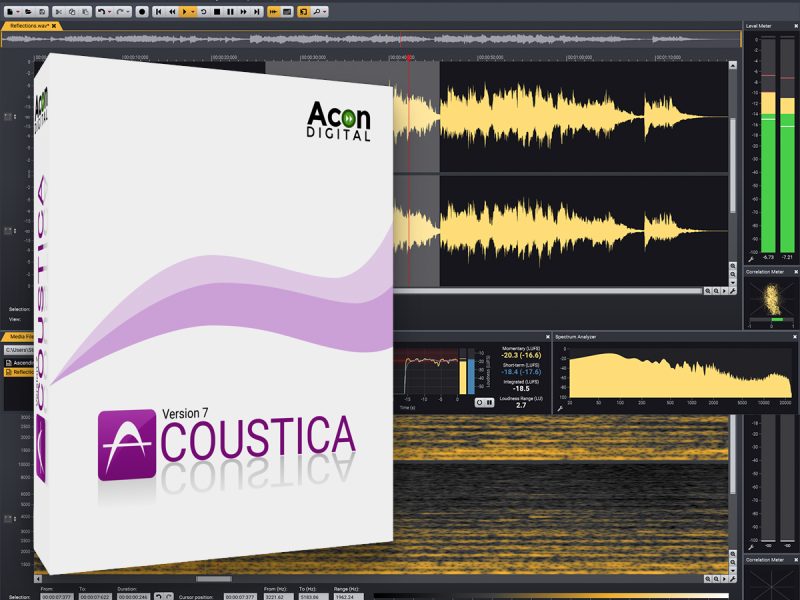The width and height of the screenshot is (800, 600).
Task: Click the Rewind button in the transport
Action: click(x=172, y=11)
